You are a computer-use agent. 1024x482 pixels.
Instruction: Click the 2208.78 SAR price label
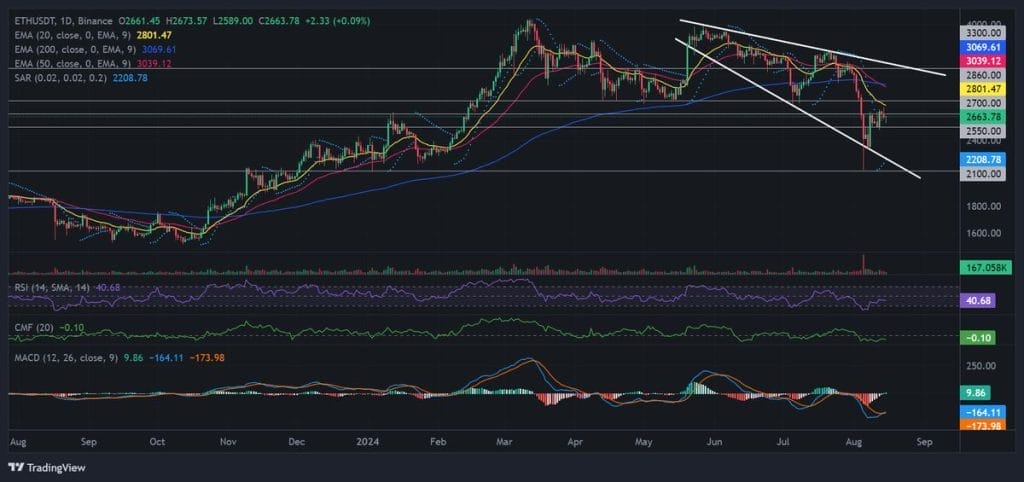click(x=980, y=159)
